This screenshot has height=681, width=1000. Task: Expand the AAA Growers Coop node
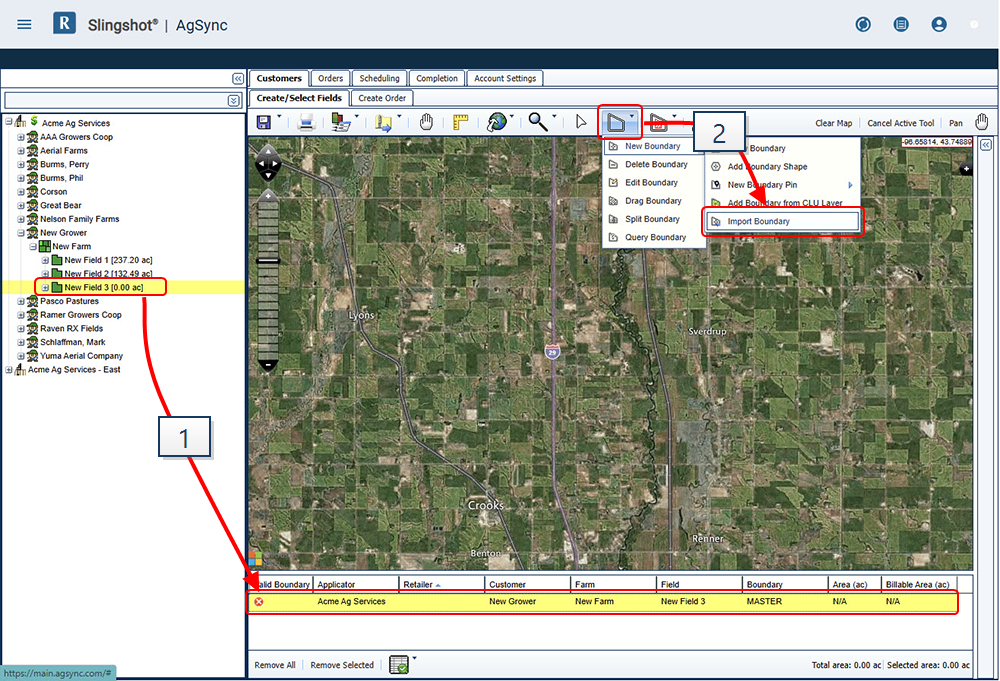click(x=20, y=137)
